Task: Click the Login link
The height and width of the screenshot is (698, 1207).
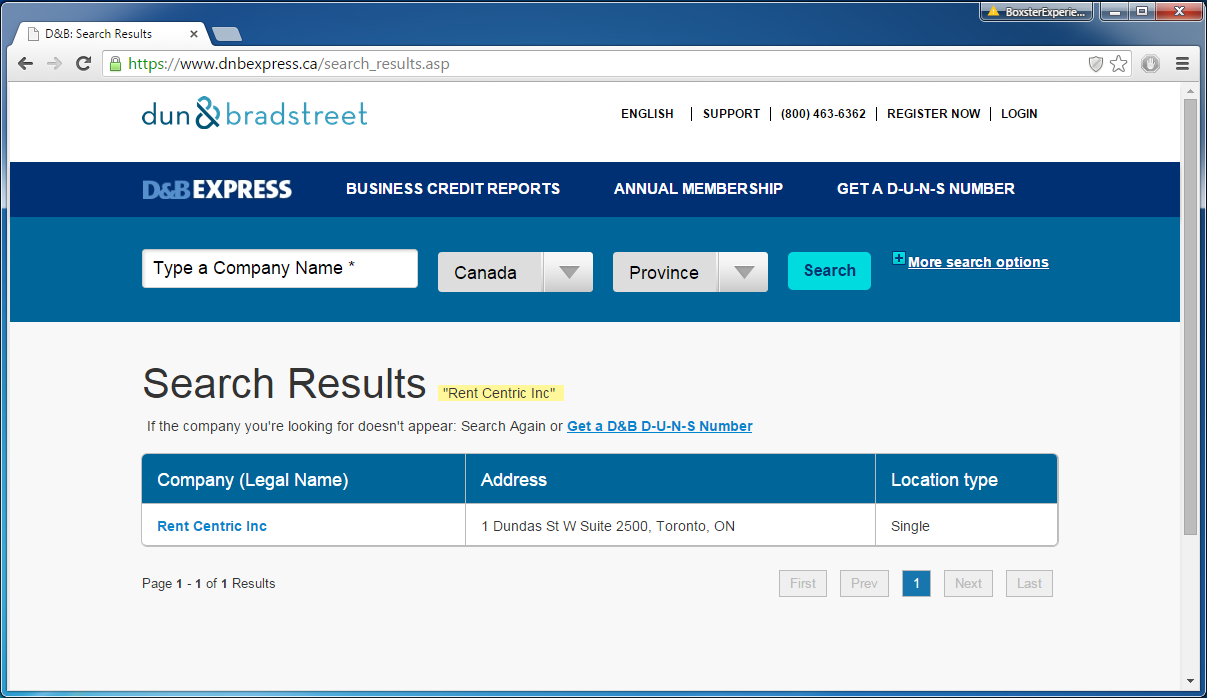Action: (1019, 114)
